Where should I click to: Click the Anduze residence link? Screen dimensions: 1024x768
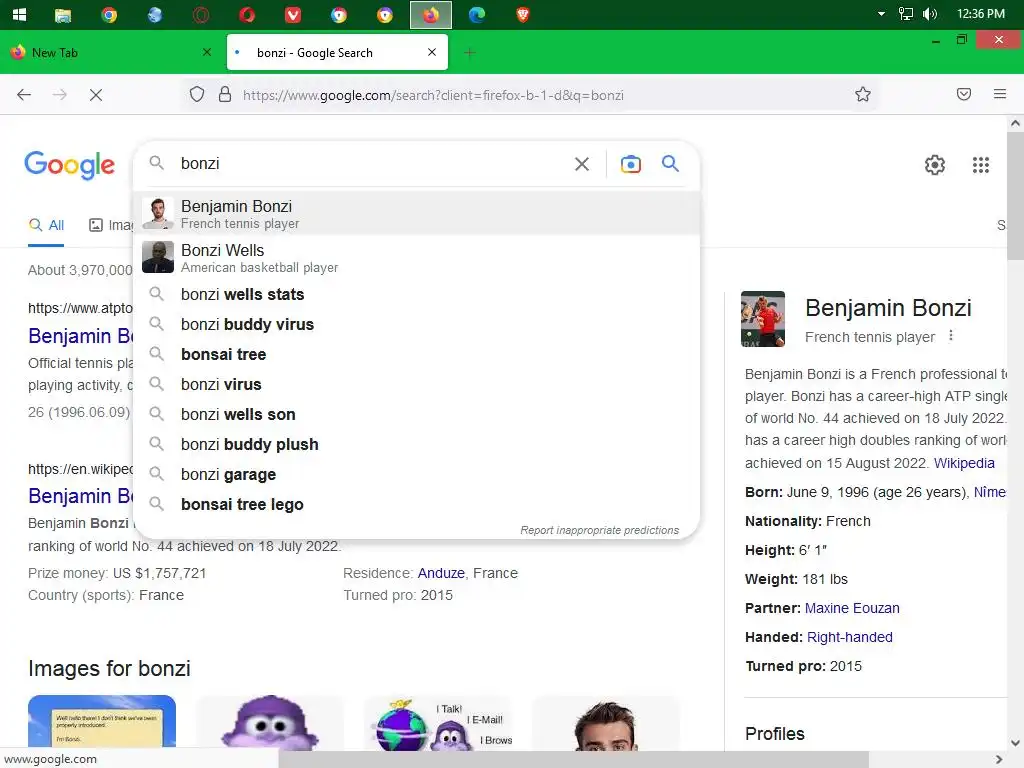(441, 573)
